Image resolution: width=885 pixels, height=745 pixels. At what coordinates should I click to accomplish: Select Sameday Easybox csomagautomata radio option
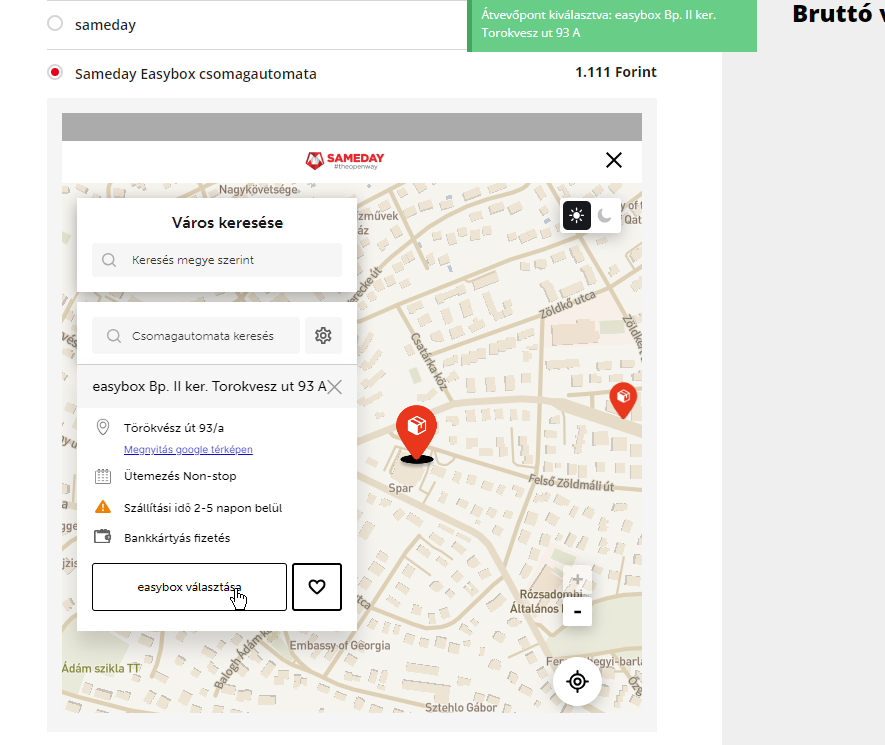(55, 73)
